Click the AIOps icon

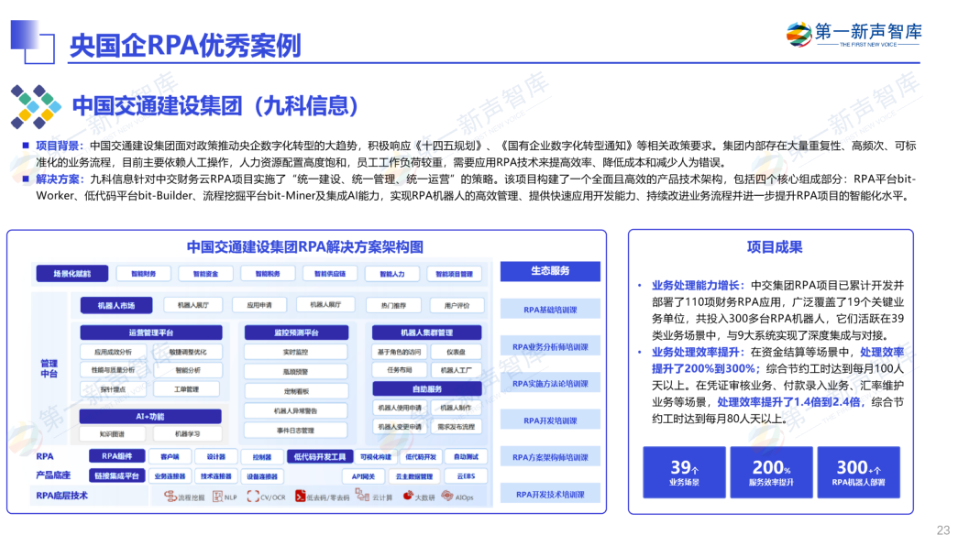pyautogui.click(x=448, y=496)
